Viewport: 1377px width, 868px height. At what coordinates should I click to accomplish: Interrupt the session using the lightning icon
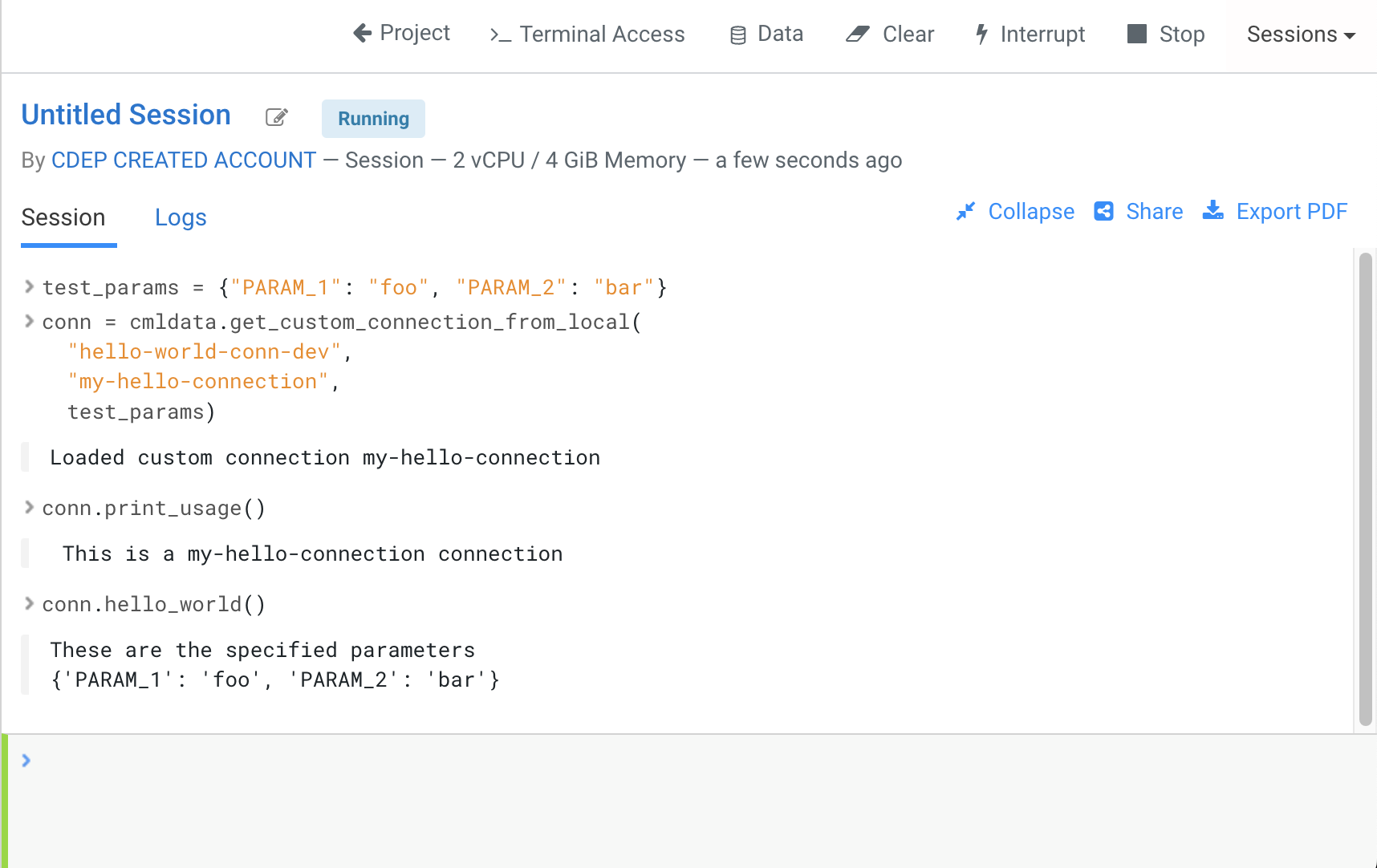pyautogui.click(x=981, y=34)
